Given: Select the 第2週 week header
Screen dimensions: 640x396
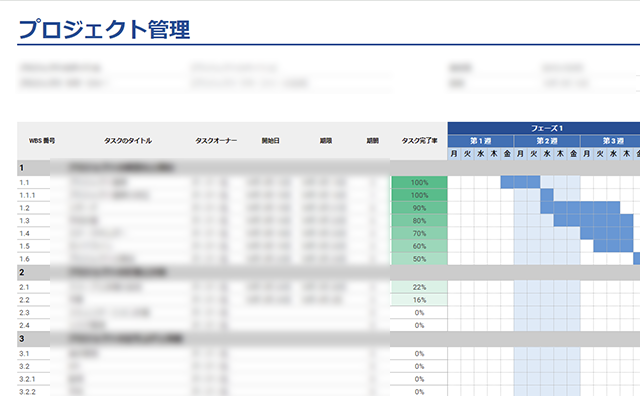Looking at the screenshot, I should click(x=547, y=141).
